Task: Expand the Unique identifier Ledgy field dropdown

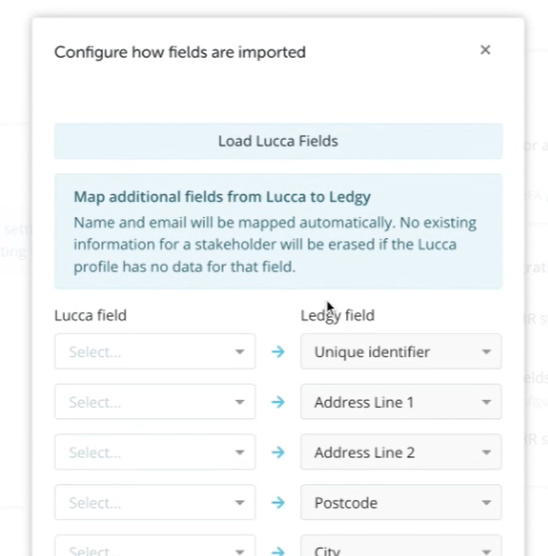Action: point(401,351)
